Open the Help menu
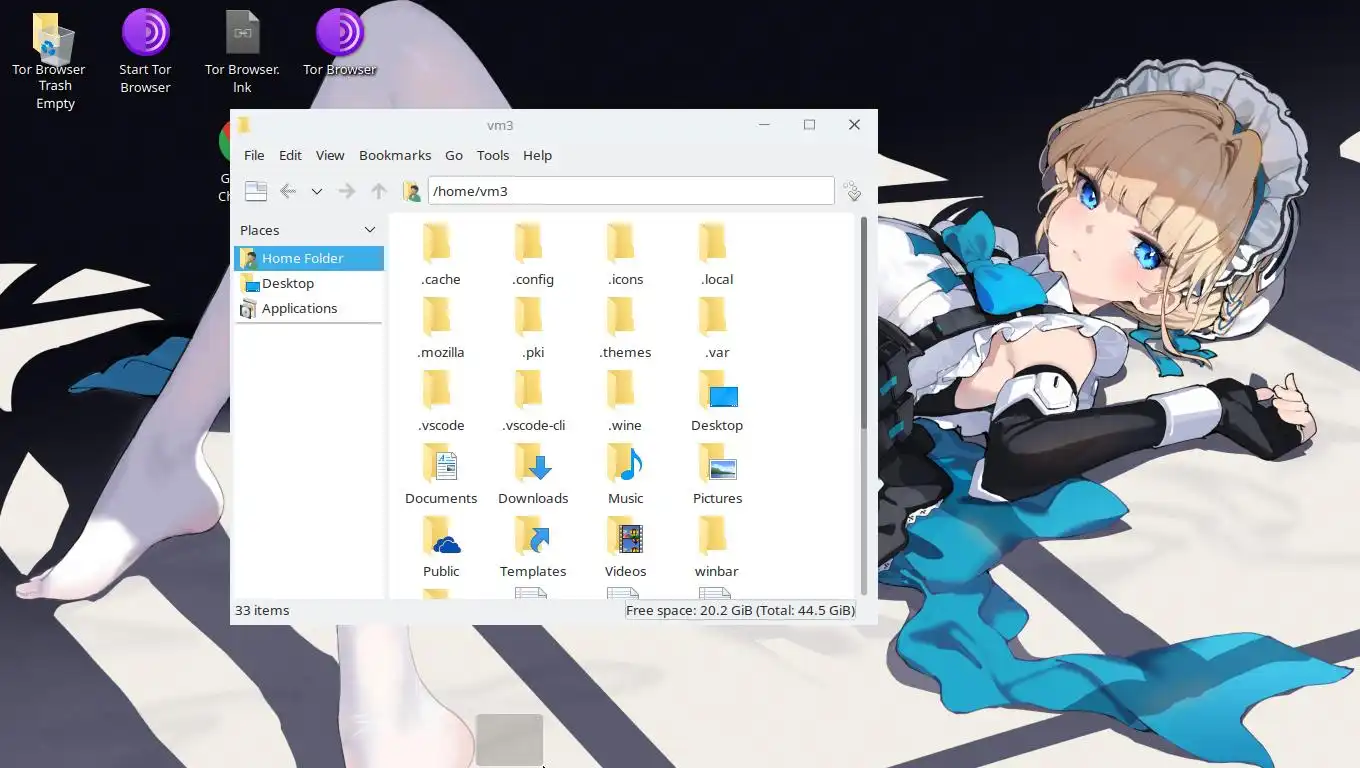 coord(537,155)
